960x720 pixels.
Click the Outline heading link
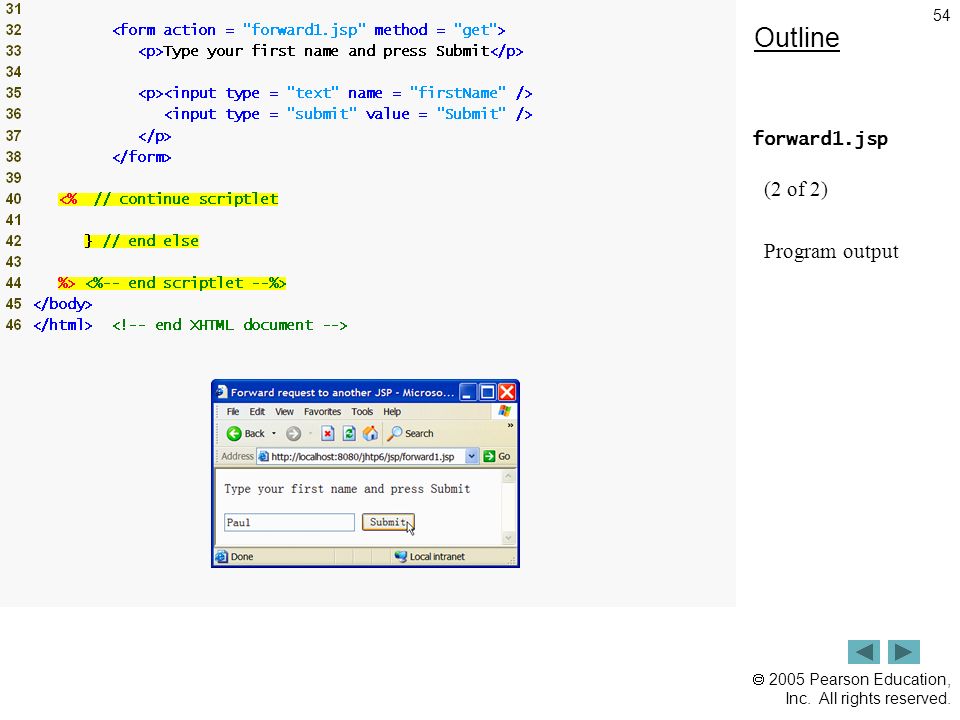[797, 38]
